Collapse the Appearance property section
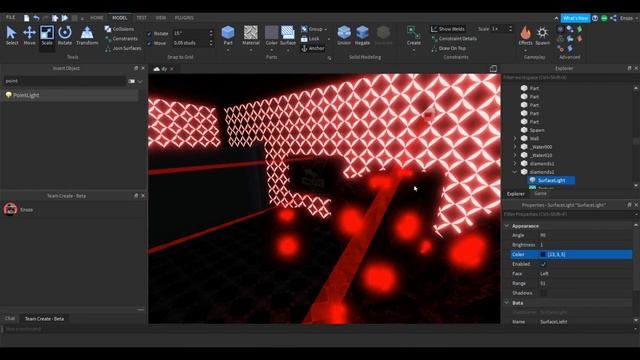The height and width of the screenshot is (360, 640). point(507,226)
